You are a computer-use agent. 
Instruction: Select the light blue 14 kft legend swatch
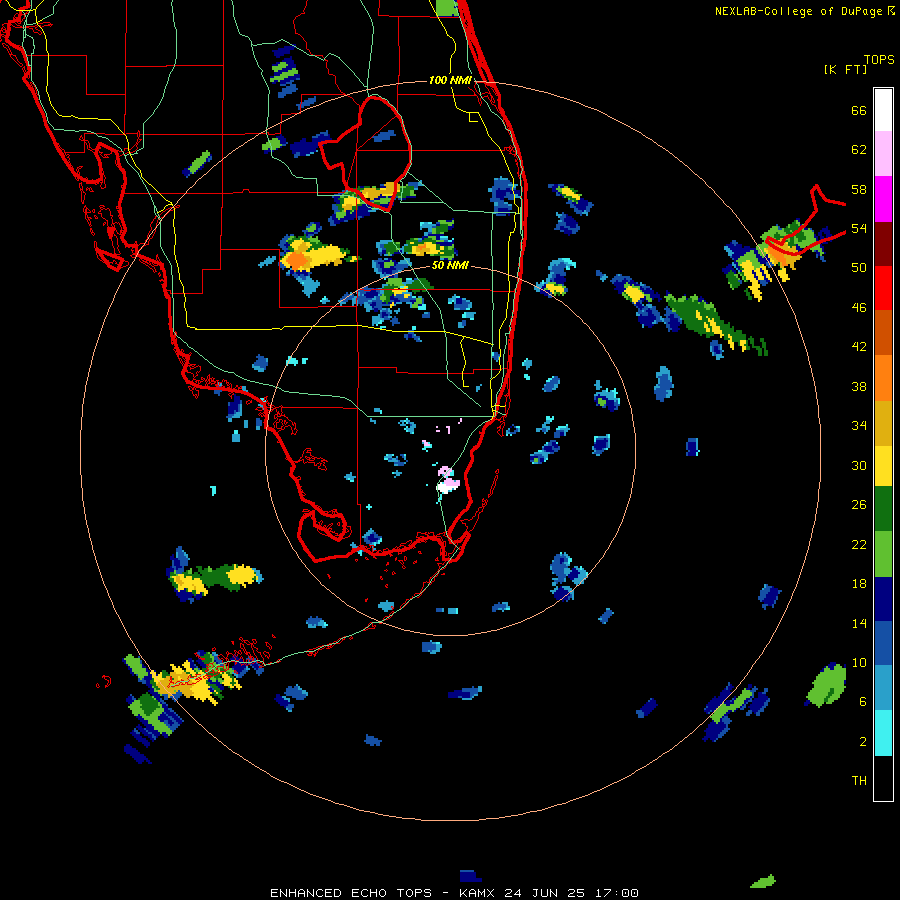pos(883,687)
